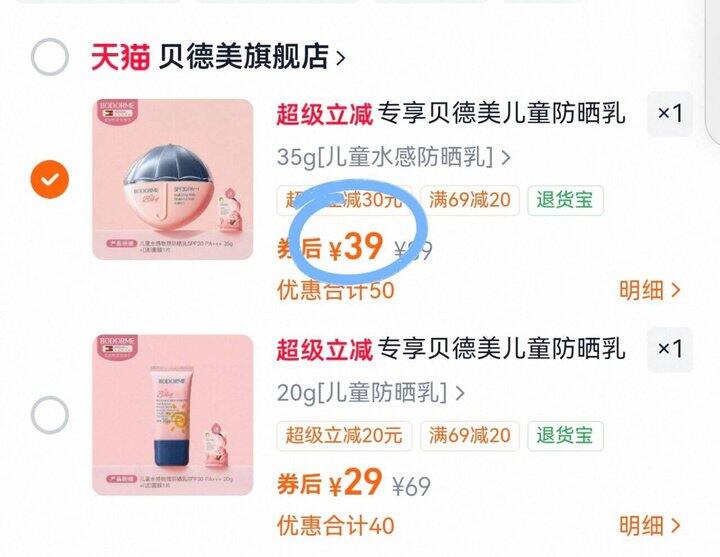Uncheck the 35g sunscreen item

pos(50,179)
